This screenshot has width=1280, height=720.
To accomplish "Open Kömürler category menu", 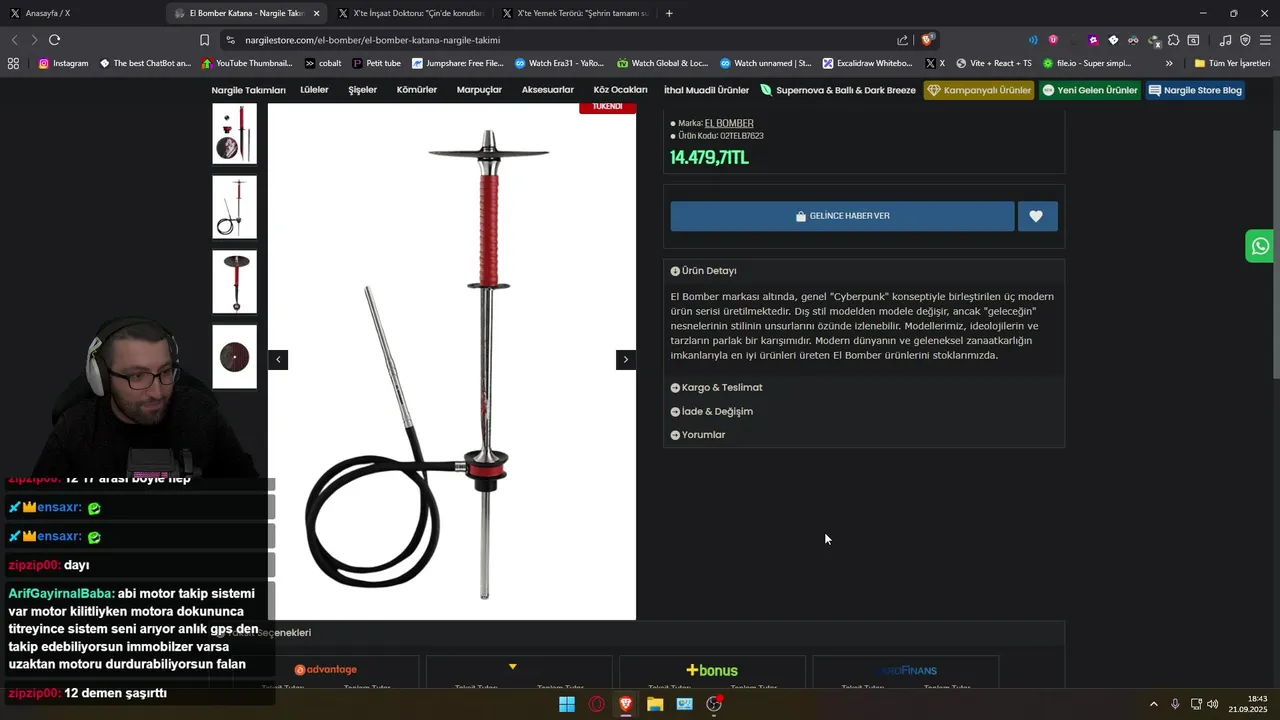I will [x=417, y=90].
